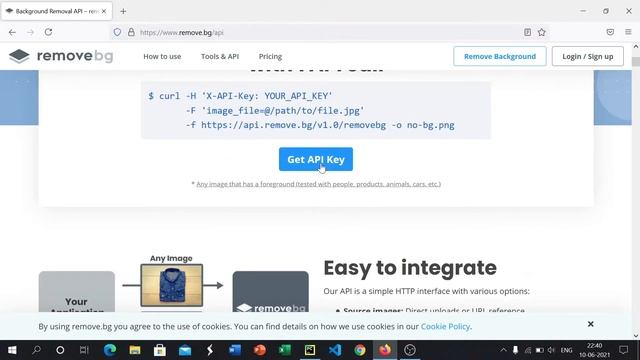
Task: Open the How to use menu
Action: click(x=162, y=56)
